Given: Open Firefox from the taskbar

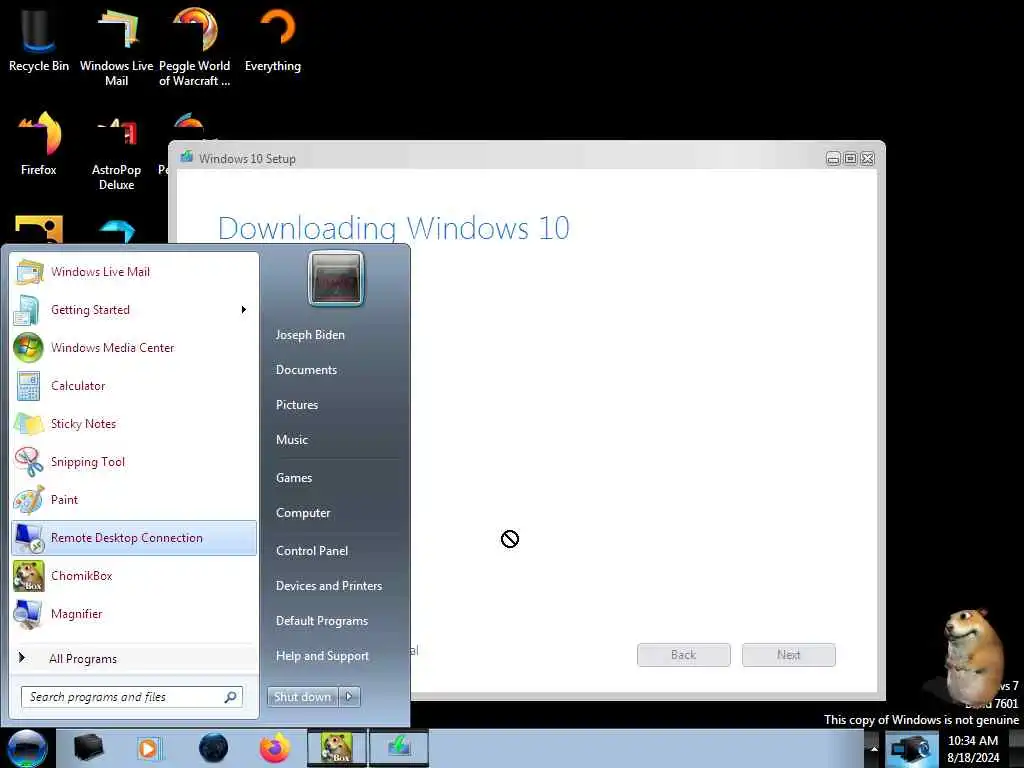Looking at the screenshot, I should point(275,748).
